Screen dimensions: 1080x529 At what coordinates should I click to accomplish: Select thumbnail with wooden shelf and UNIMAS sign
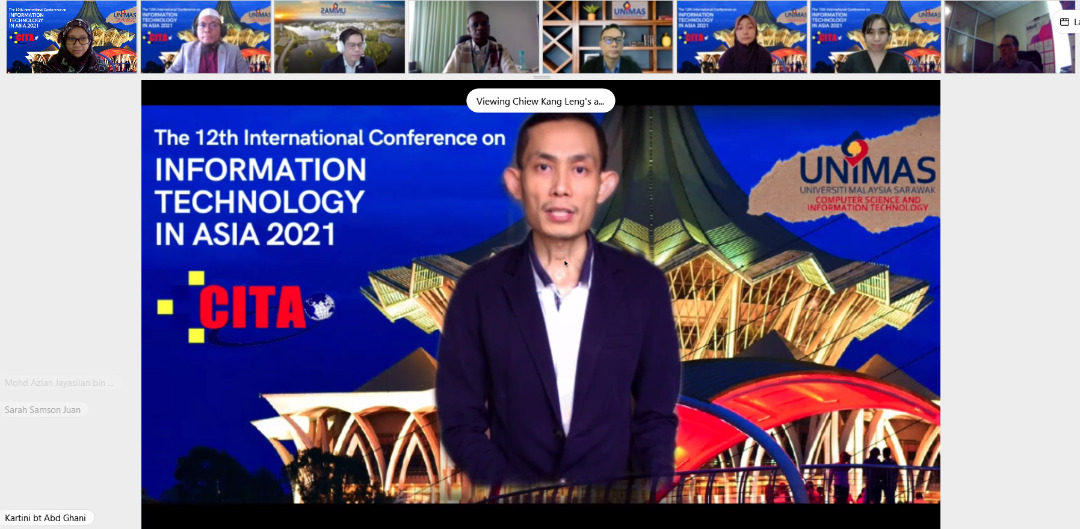[608, 37]
